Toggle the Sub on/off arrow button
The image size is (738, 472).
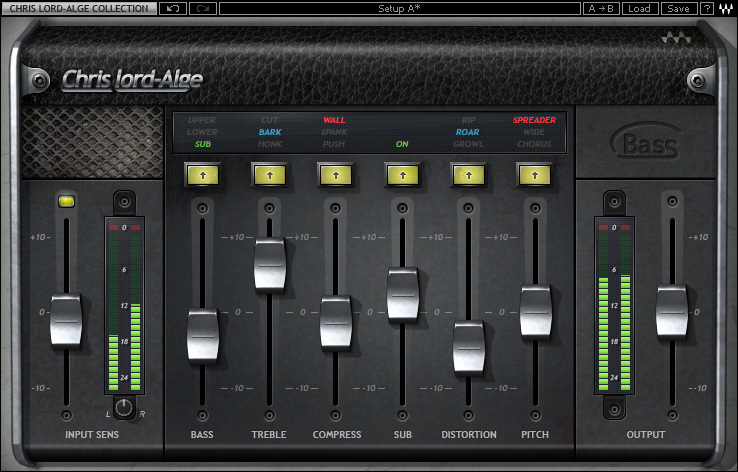pos(402,176)
